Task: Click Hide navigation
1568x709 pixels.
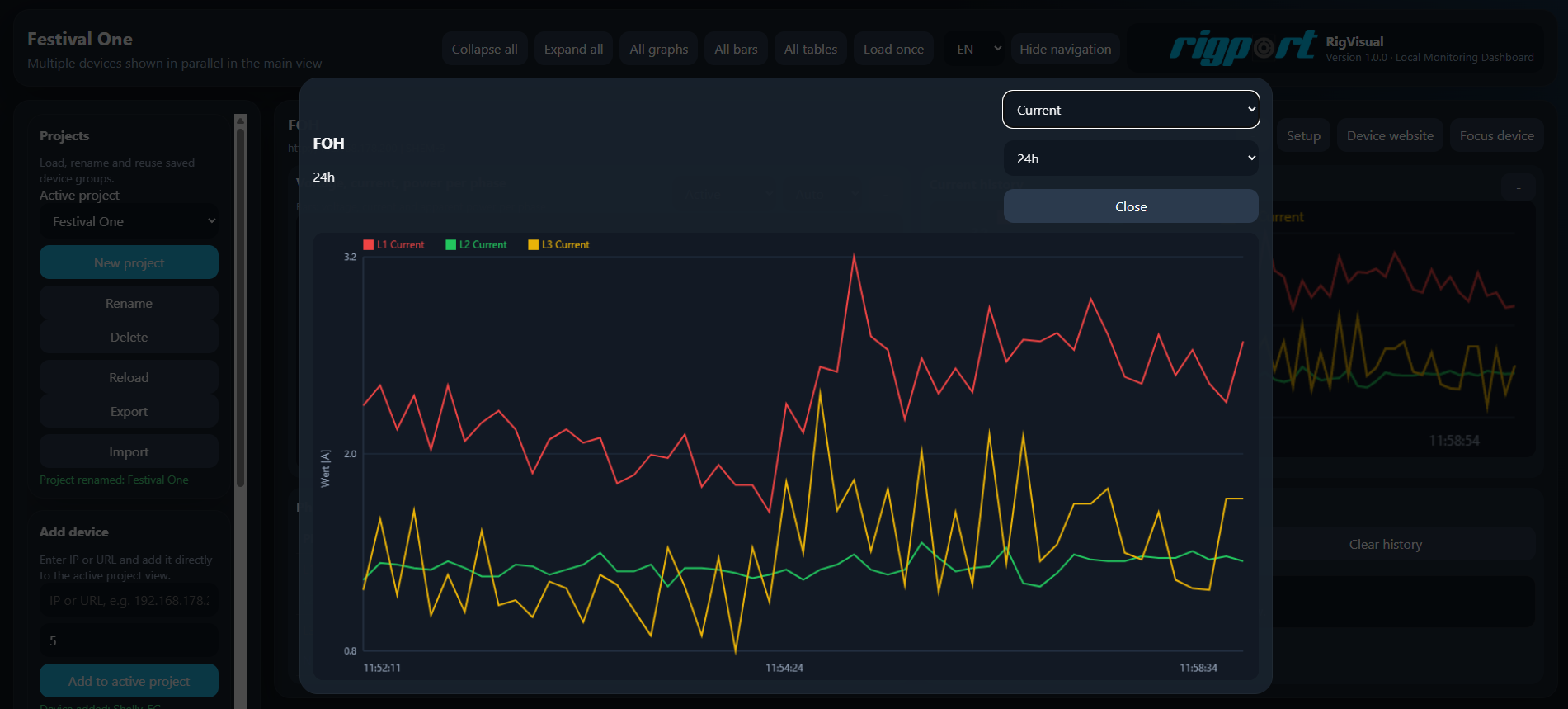Action: (x=1065, y=50)
